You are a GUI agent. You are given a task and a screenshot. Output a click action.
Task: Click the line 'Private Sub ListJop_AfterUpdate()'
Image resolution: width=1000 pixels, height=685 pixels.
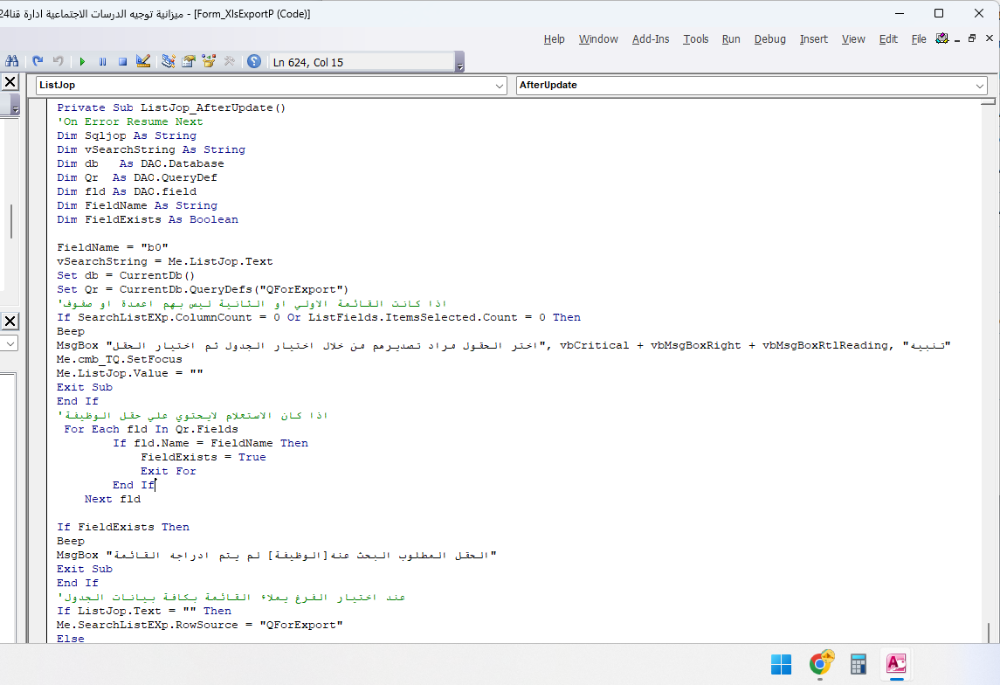pos(171,108)
